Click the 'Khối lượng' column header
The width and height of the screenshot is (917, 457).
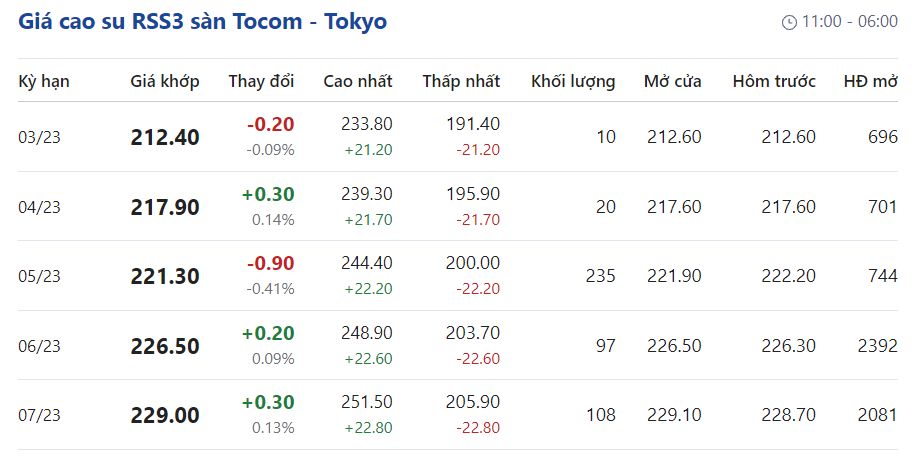tap(573, 81)
